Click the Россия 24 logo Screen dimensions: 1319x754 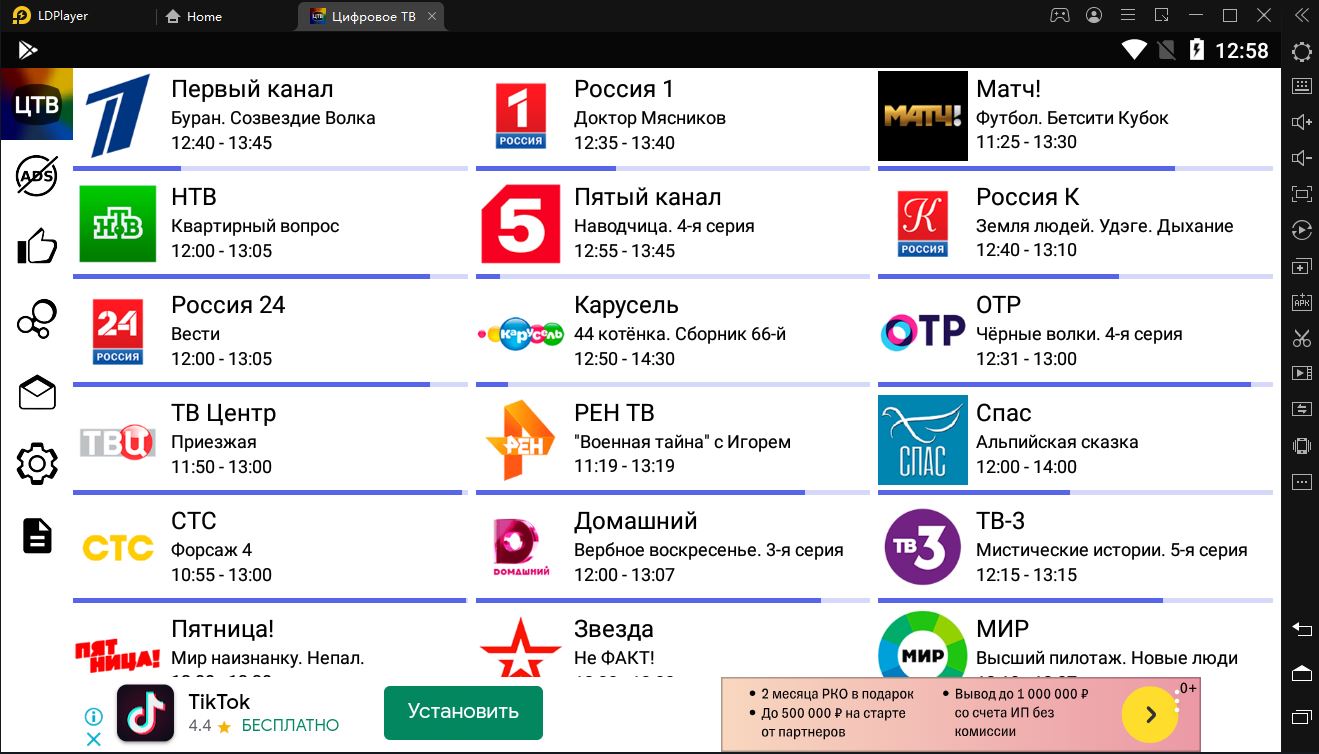click(x=118, y=332)
